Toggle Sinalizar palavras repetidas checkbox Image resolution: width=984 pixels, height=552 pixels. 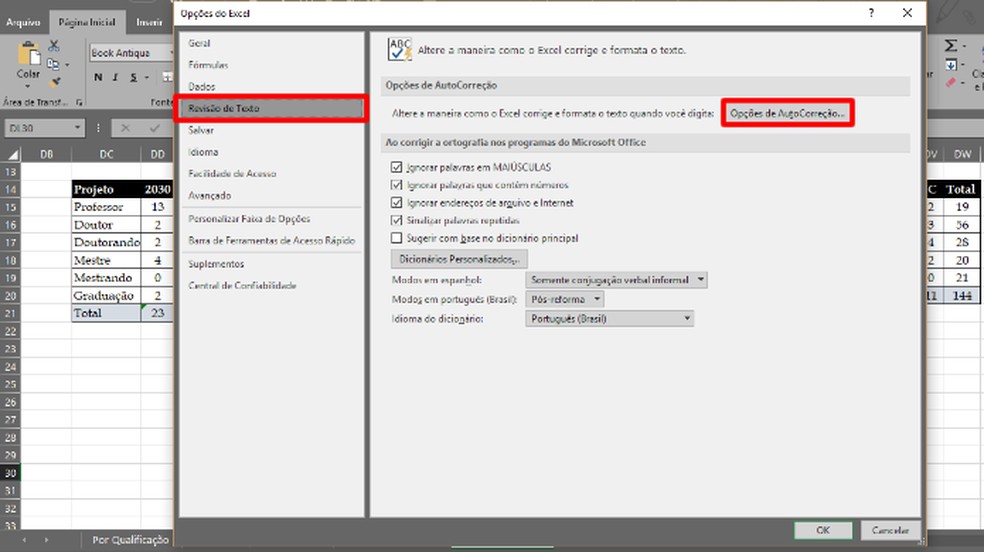(397, 220)
